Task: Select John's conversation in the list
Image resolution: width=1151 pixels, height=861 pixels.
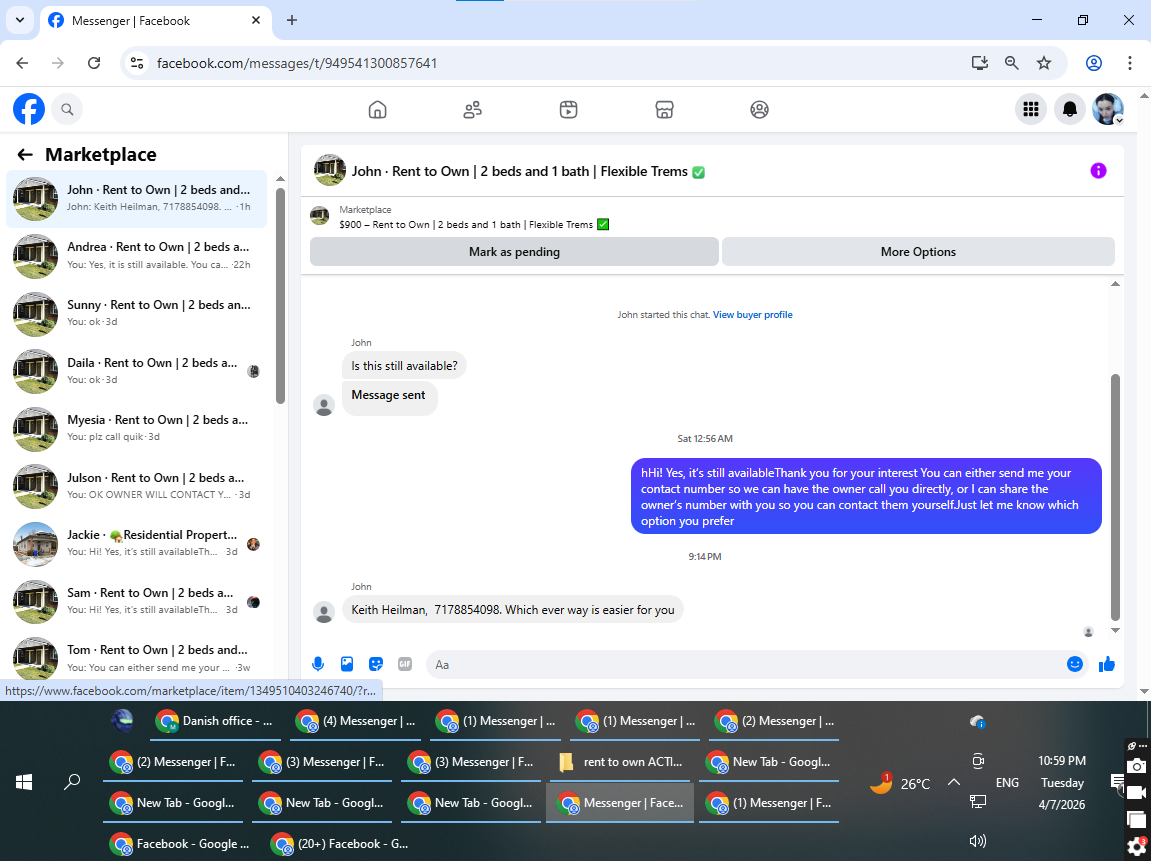Action: pyautogui.click(x=137, y=198)
